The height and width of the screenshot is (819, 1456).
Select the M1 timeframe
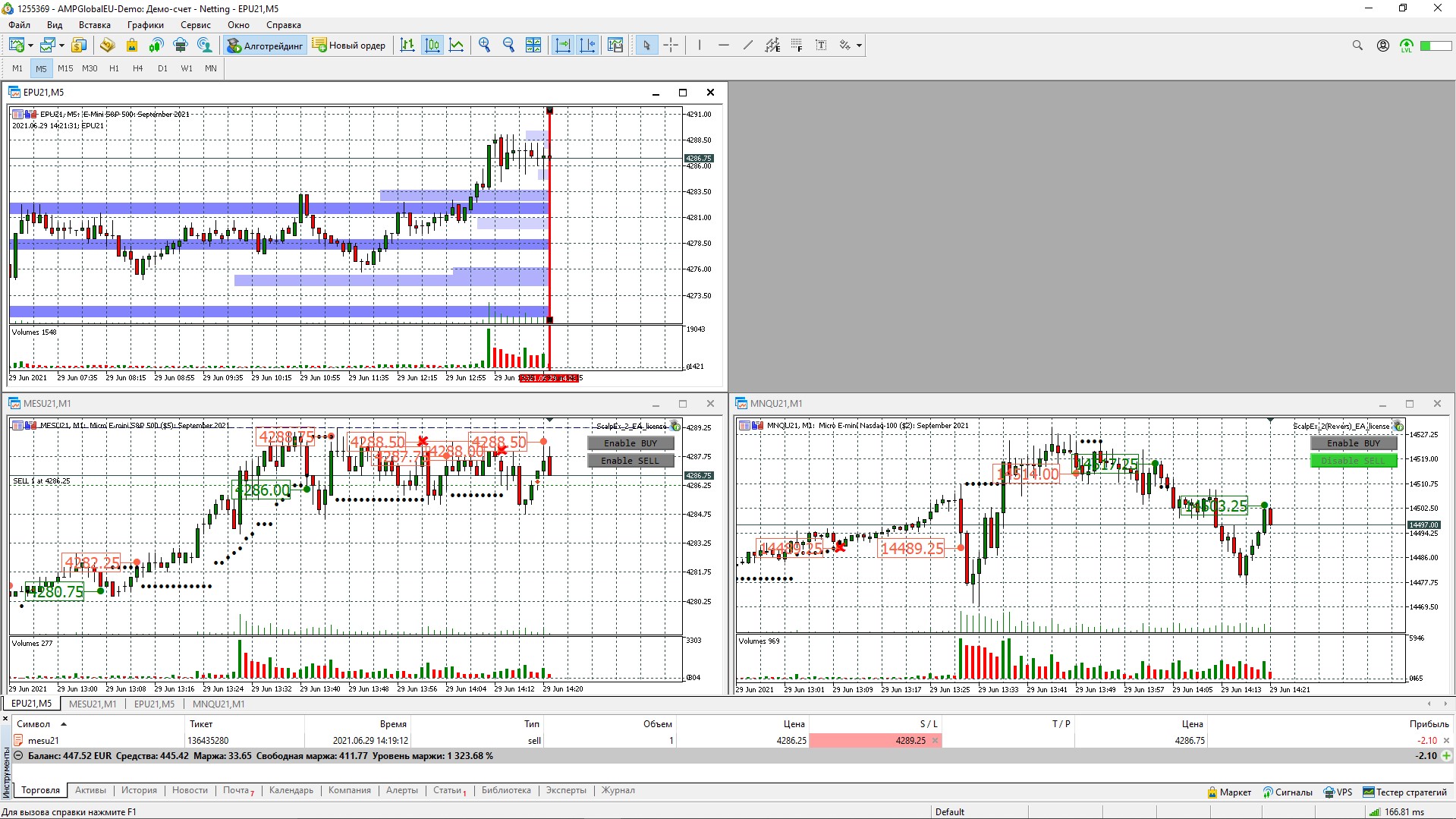coord(17,68)
